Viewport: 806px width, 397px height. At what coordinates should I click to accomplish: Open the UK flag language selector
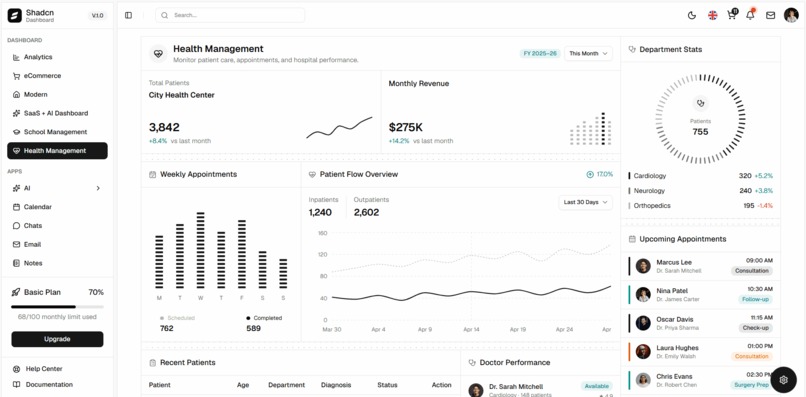coord(712,15)
